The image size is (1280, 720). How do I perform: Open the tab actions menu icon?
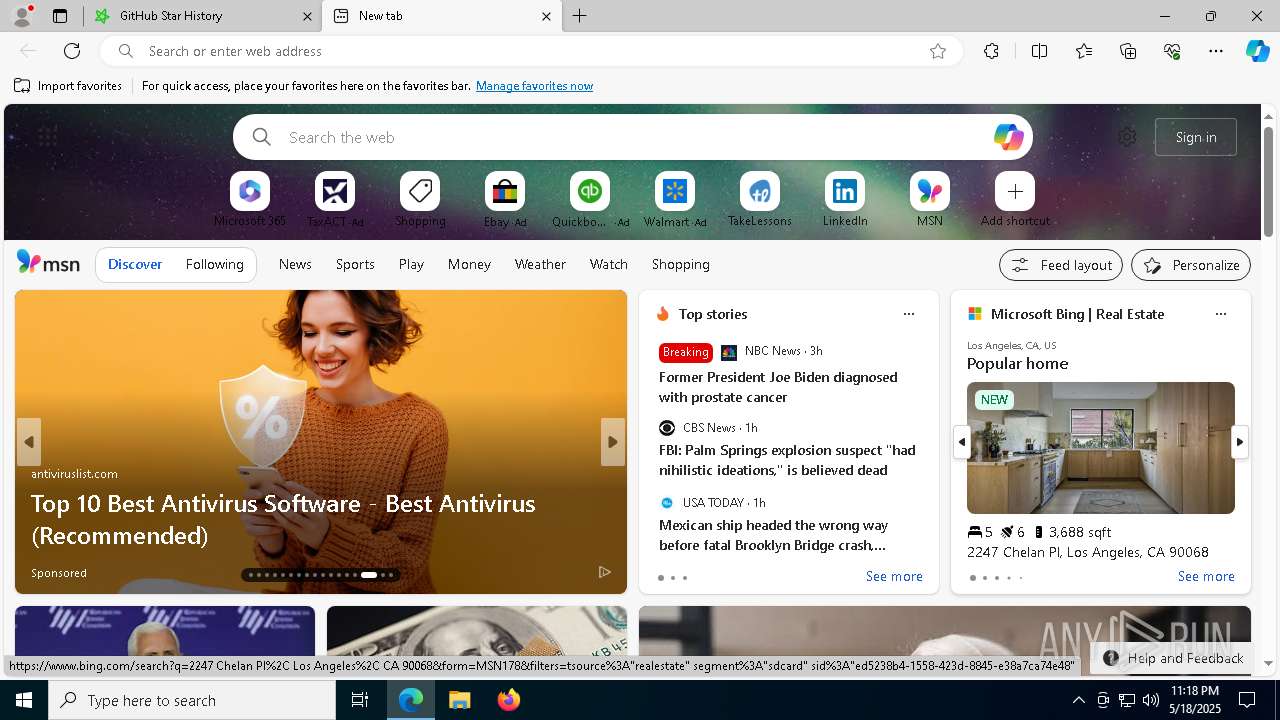(x=60, y=16)
